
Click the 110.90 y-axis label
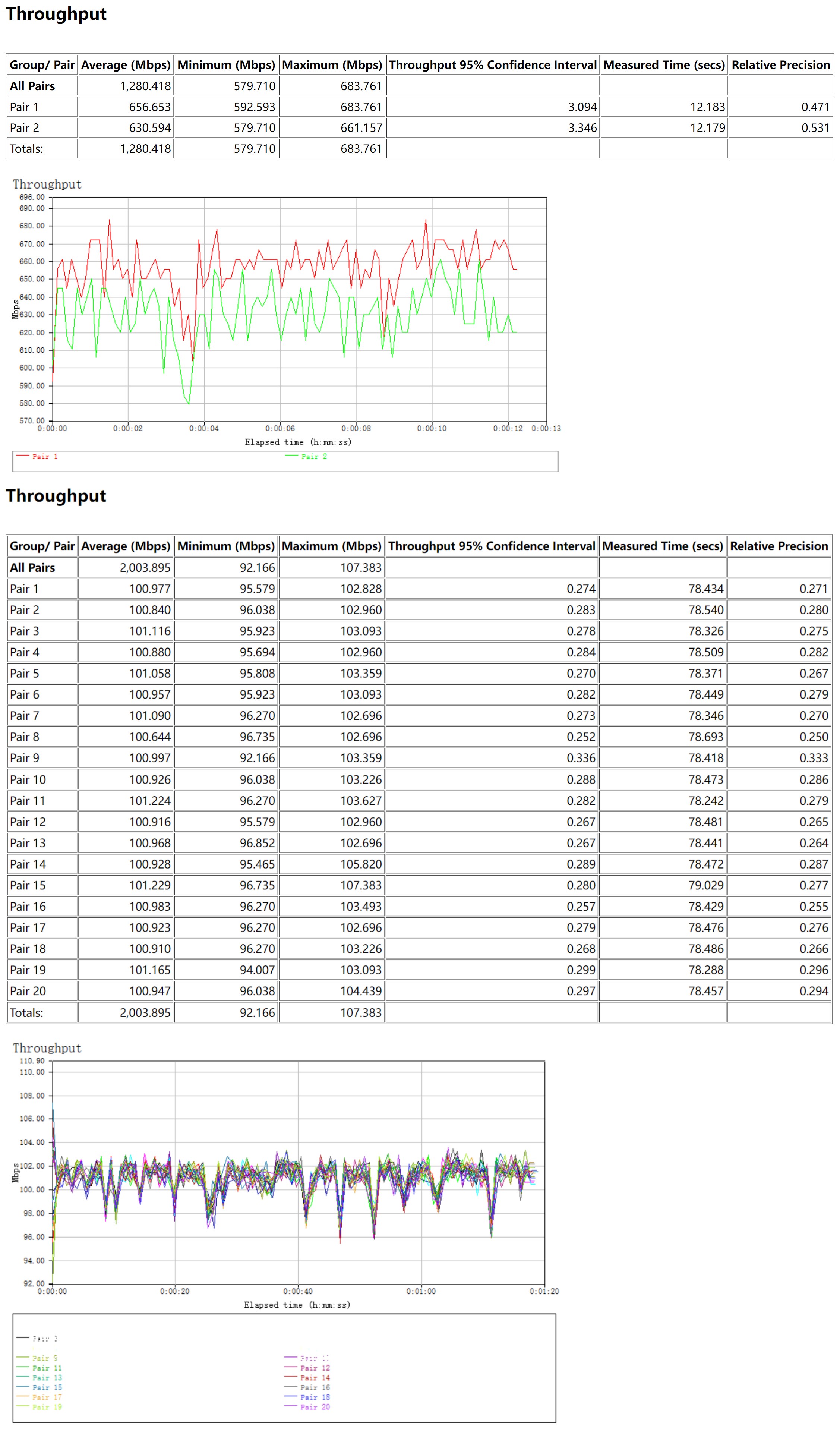[x=32, y=1061]
